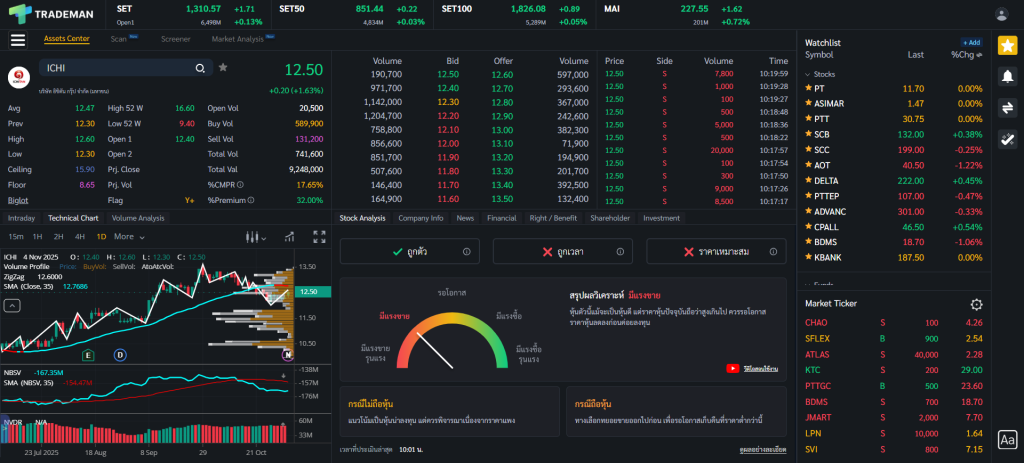Click the Add button in Watchlist
This screenshot has width=1024, height=463.
tap(971, 43)
